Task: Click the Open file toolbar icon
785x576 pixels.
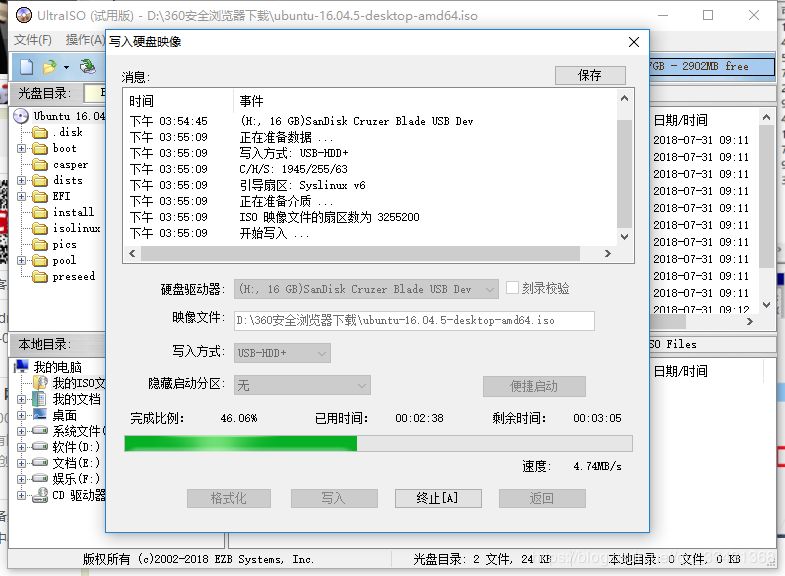Action: [x=50, y=67]
